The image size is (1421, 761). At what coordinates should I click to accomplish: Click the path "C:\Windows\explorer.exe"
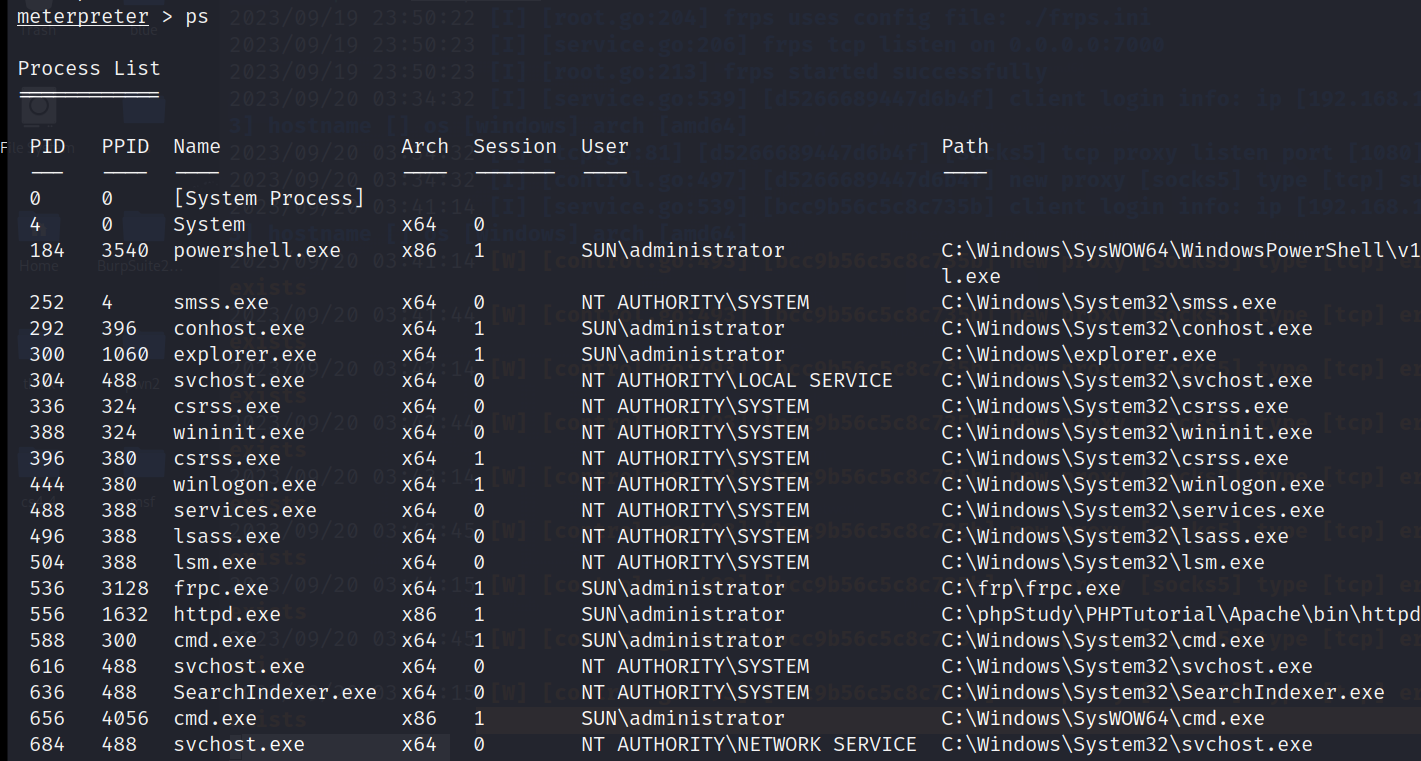[1079, 354]
